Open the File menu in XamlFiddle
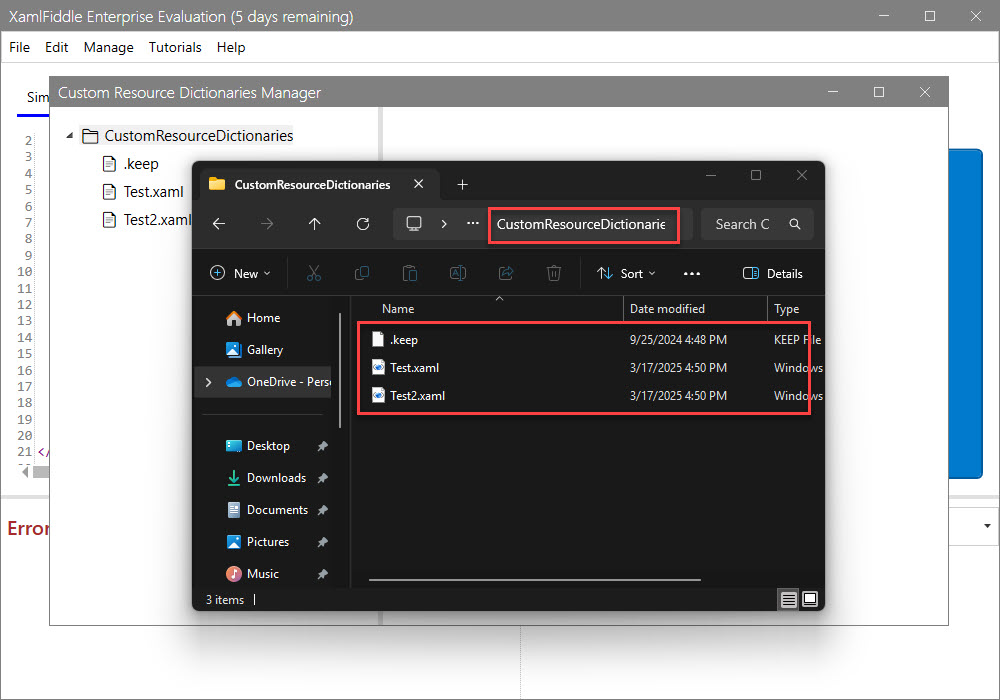This screenshot has width=1000, height=700. coord(19,47)
